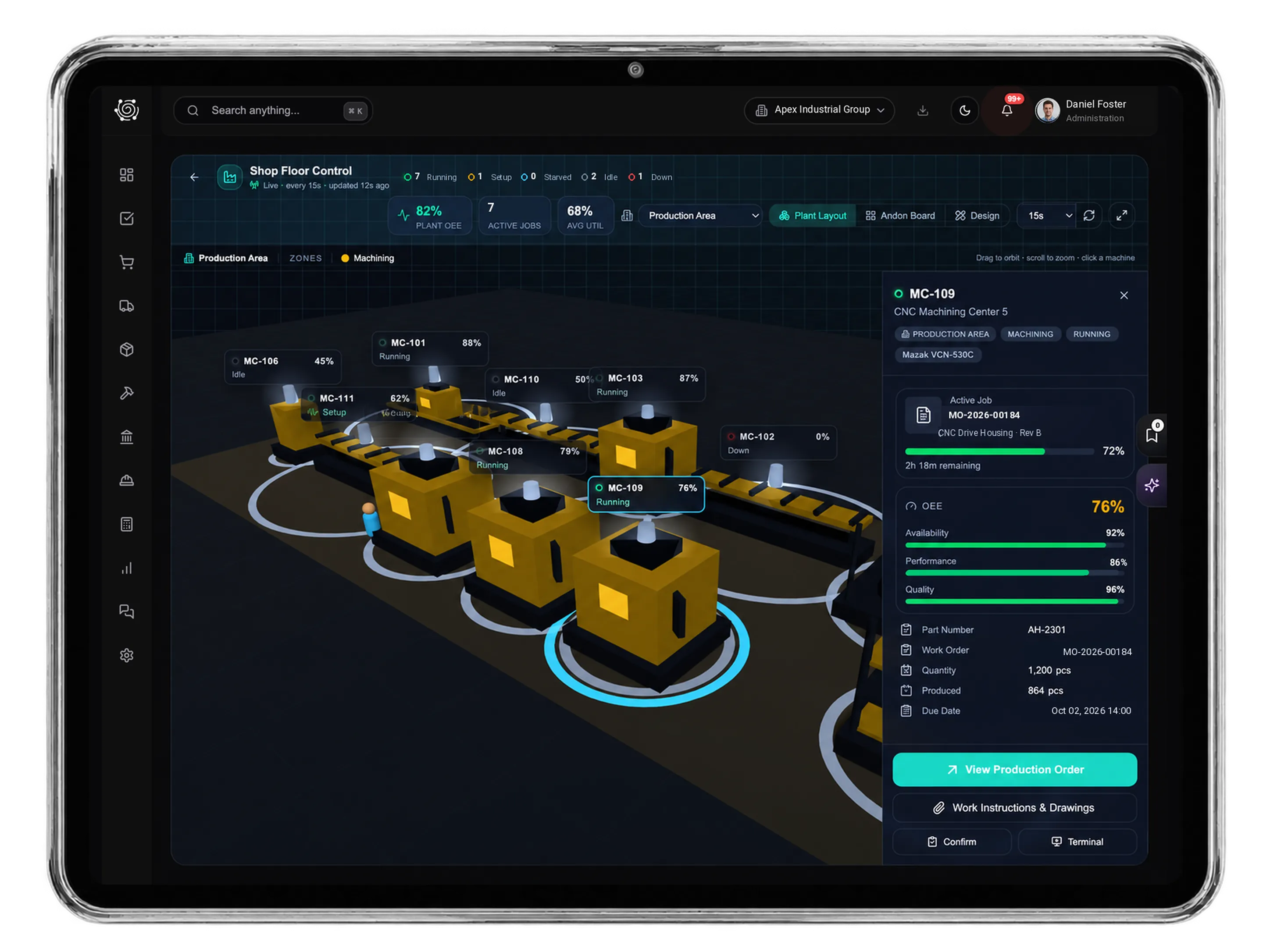Select the Production Area breadcrumb tab
1270x952 pixels.
226,258
